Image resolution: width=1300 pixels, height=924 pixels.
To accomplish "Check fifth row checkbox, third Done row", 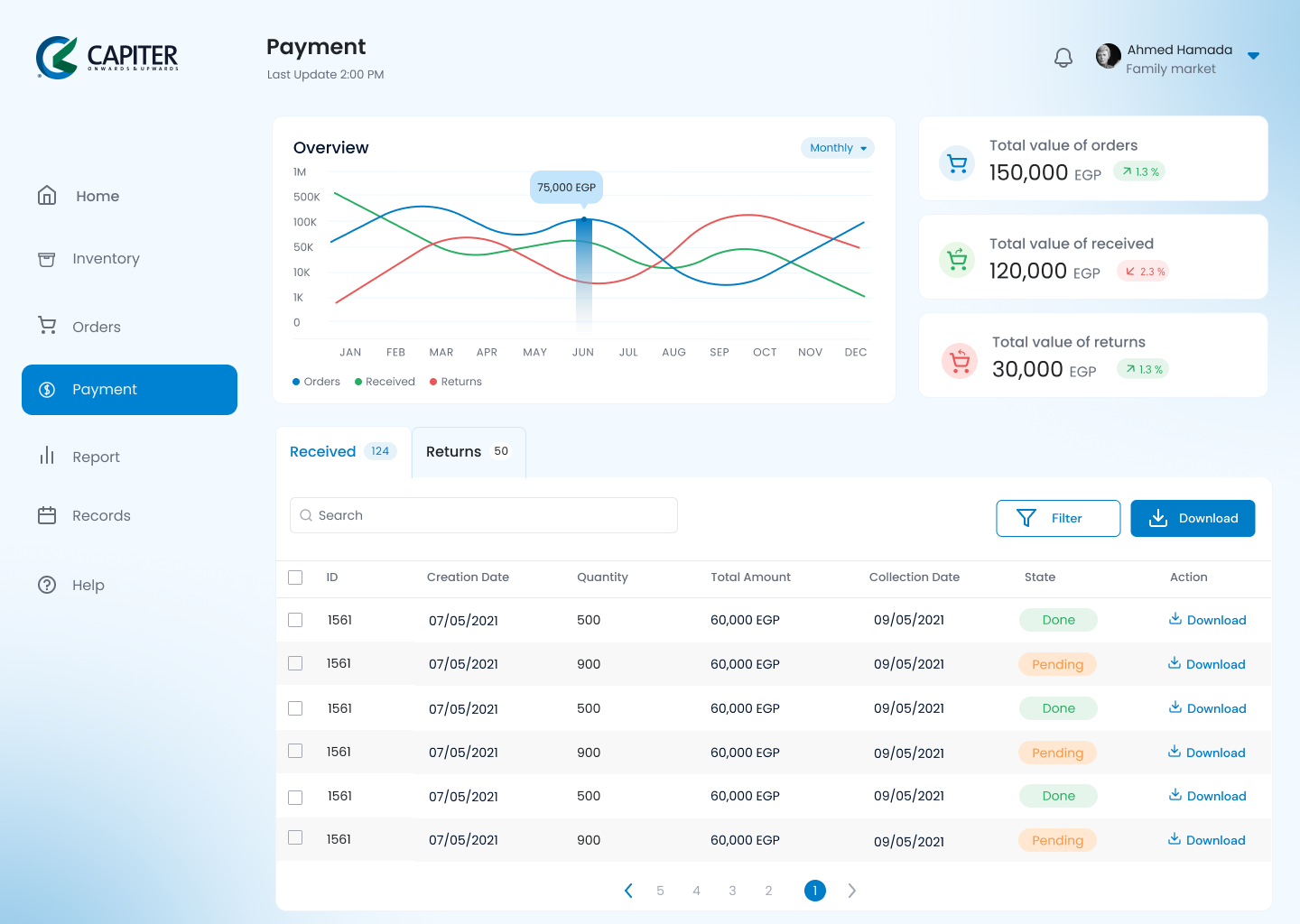I will coord(295,798).
